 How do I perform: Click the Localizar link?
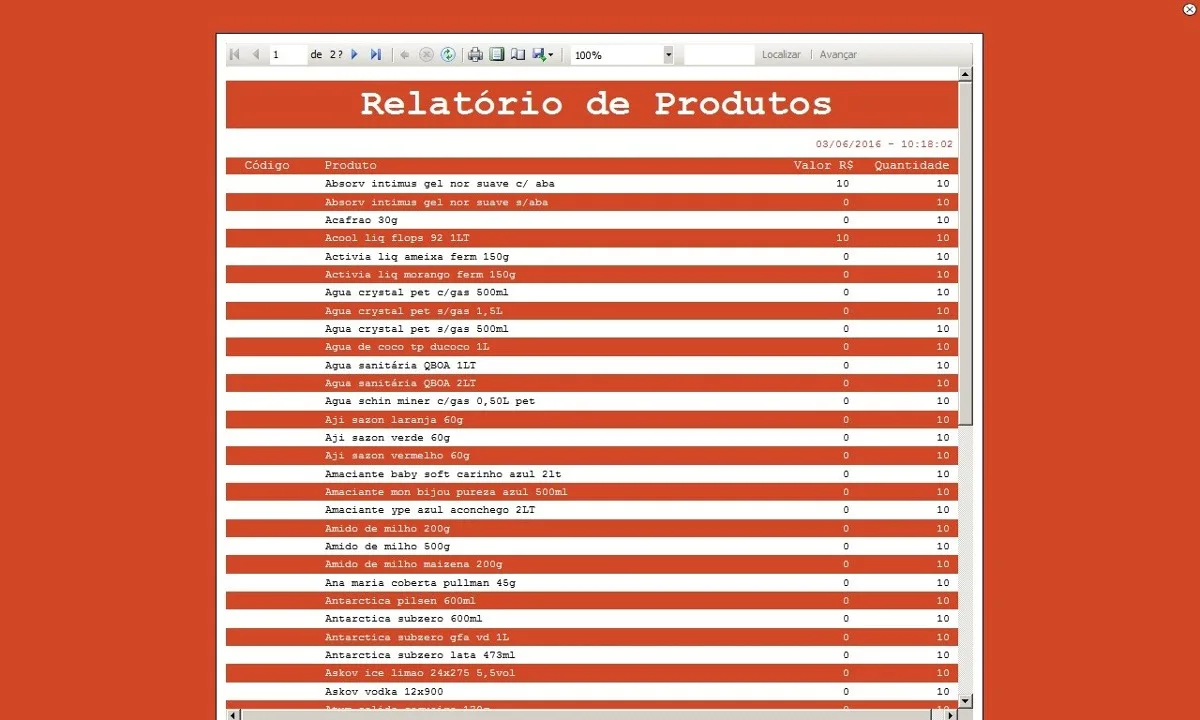(x=781, y=55)
